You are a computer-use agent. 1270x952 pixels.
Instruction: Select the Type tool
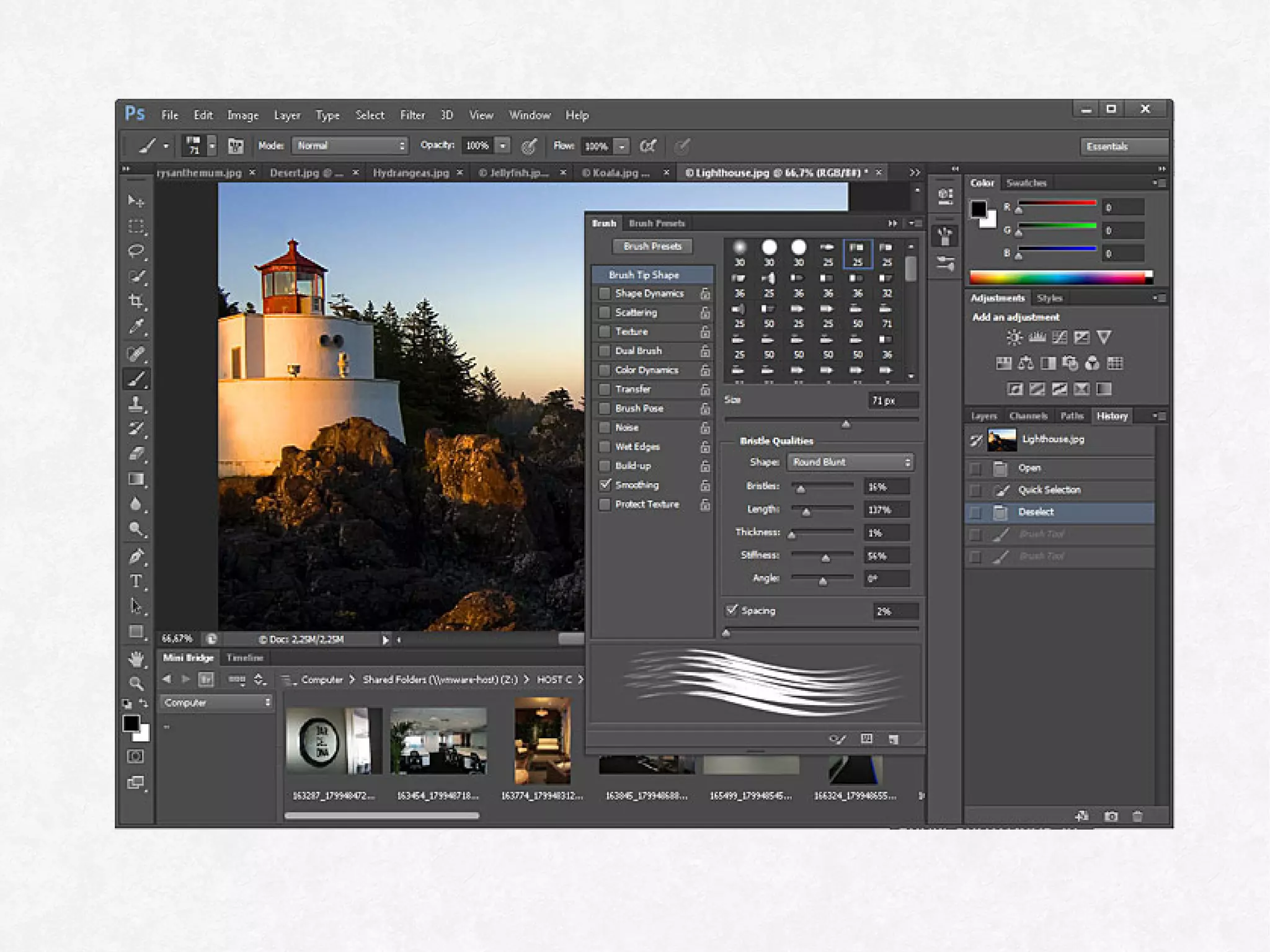coord(136,581)
